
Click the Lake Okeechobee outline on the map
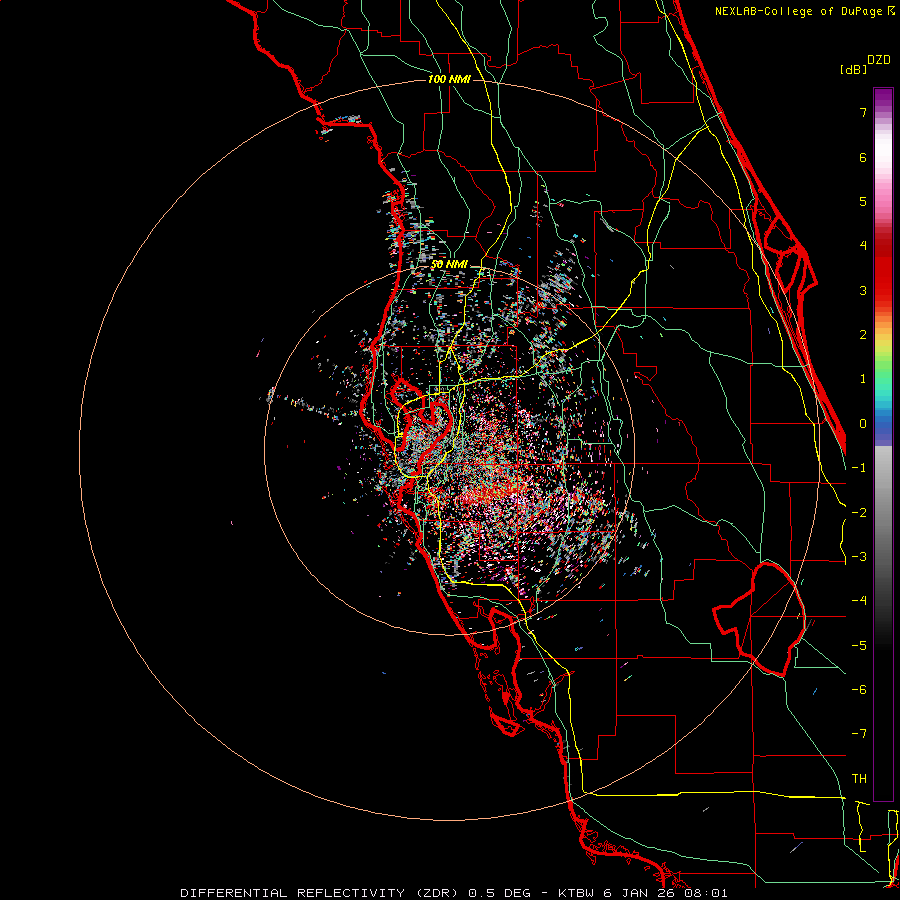[759, 619]
